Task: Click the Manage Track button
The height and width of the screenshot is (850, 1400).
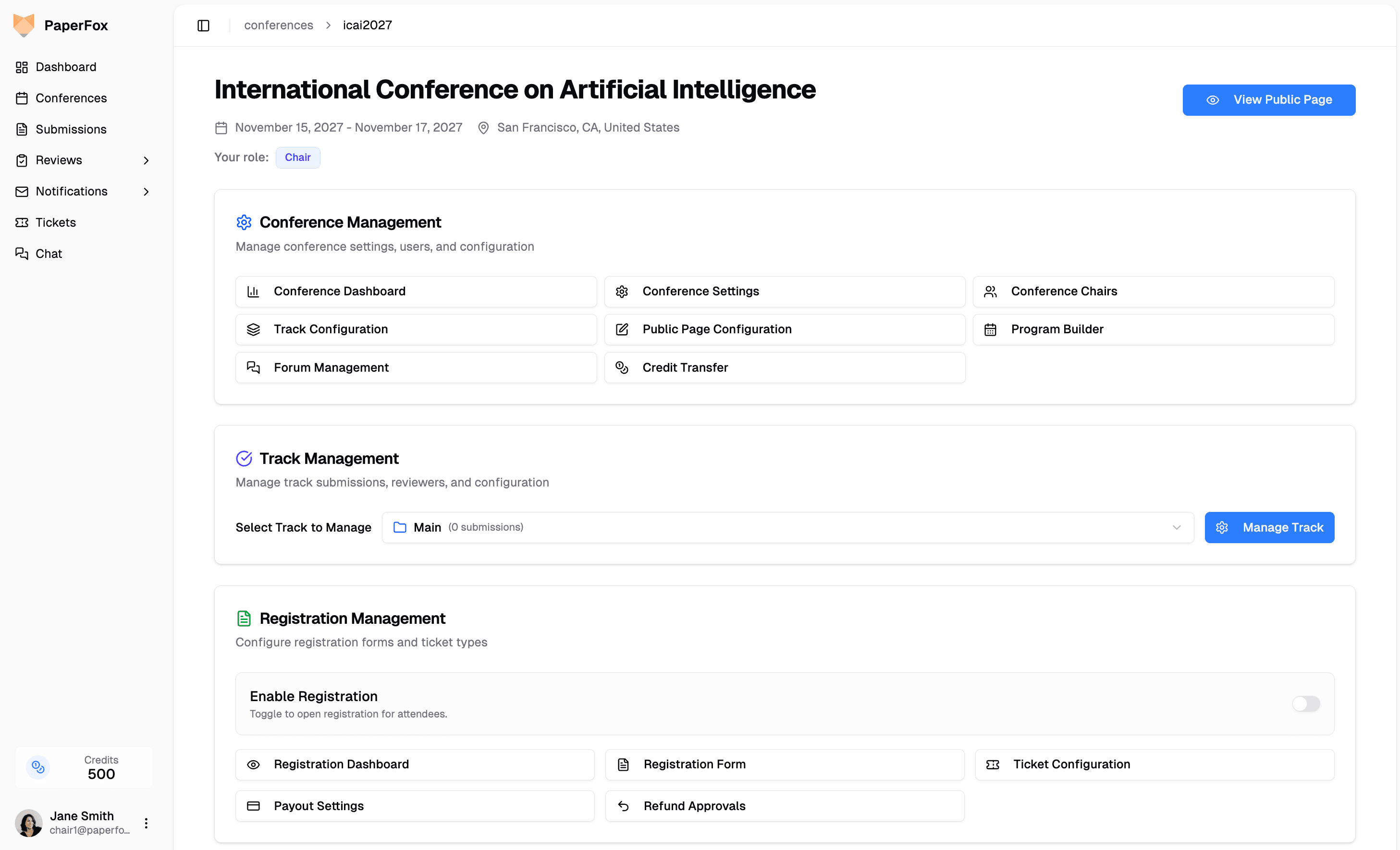Action: tap(1269, 527)
